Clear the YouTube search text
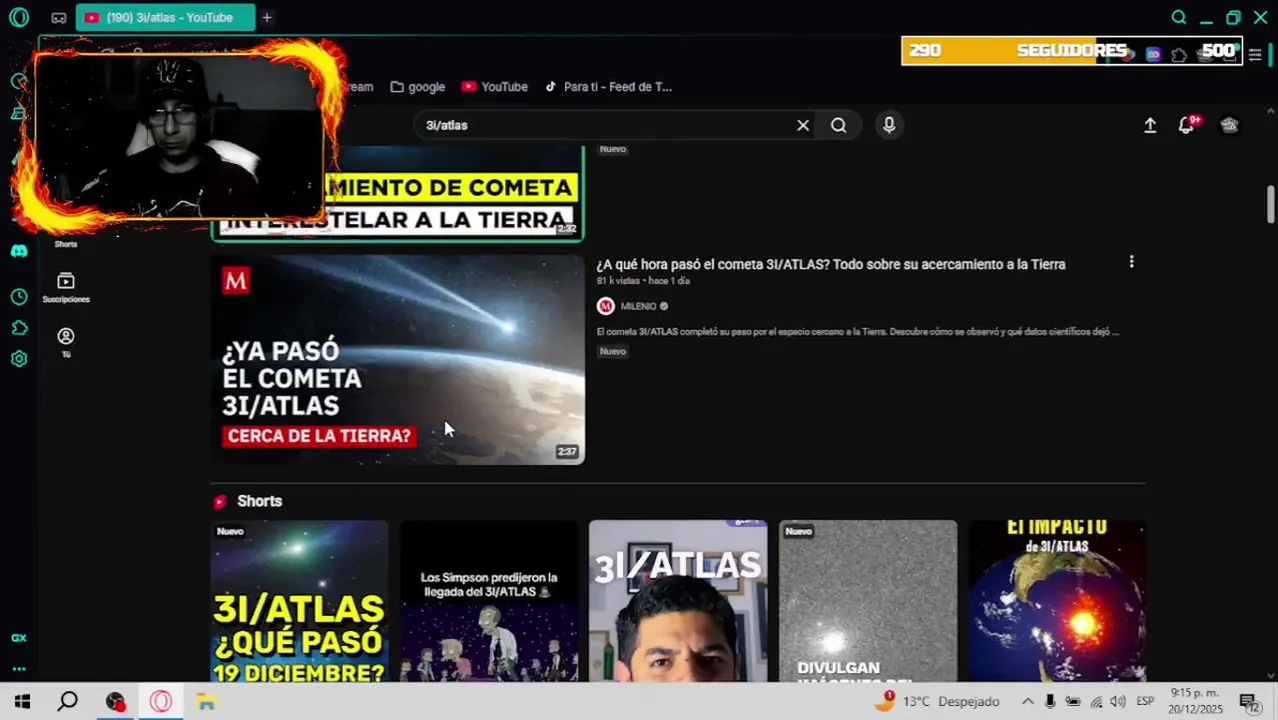The width and height of the screenshot is (1278, 720). (x=803, y=125)
